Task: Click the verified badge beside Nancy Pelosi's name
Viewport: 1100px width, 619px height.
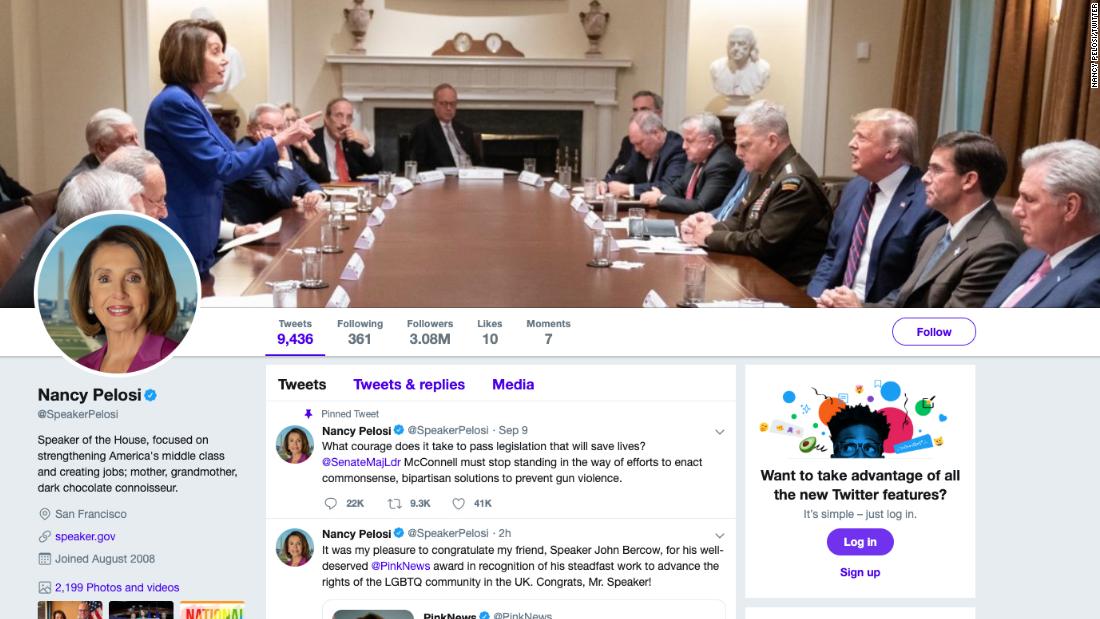Action: click(x=150, y=395)
